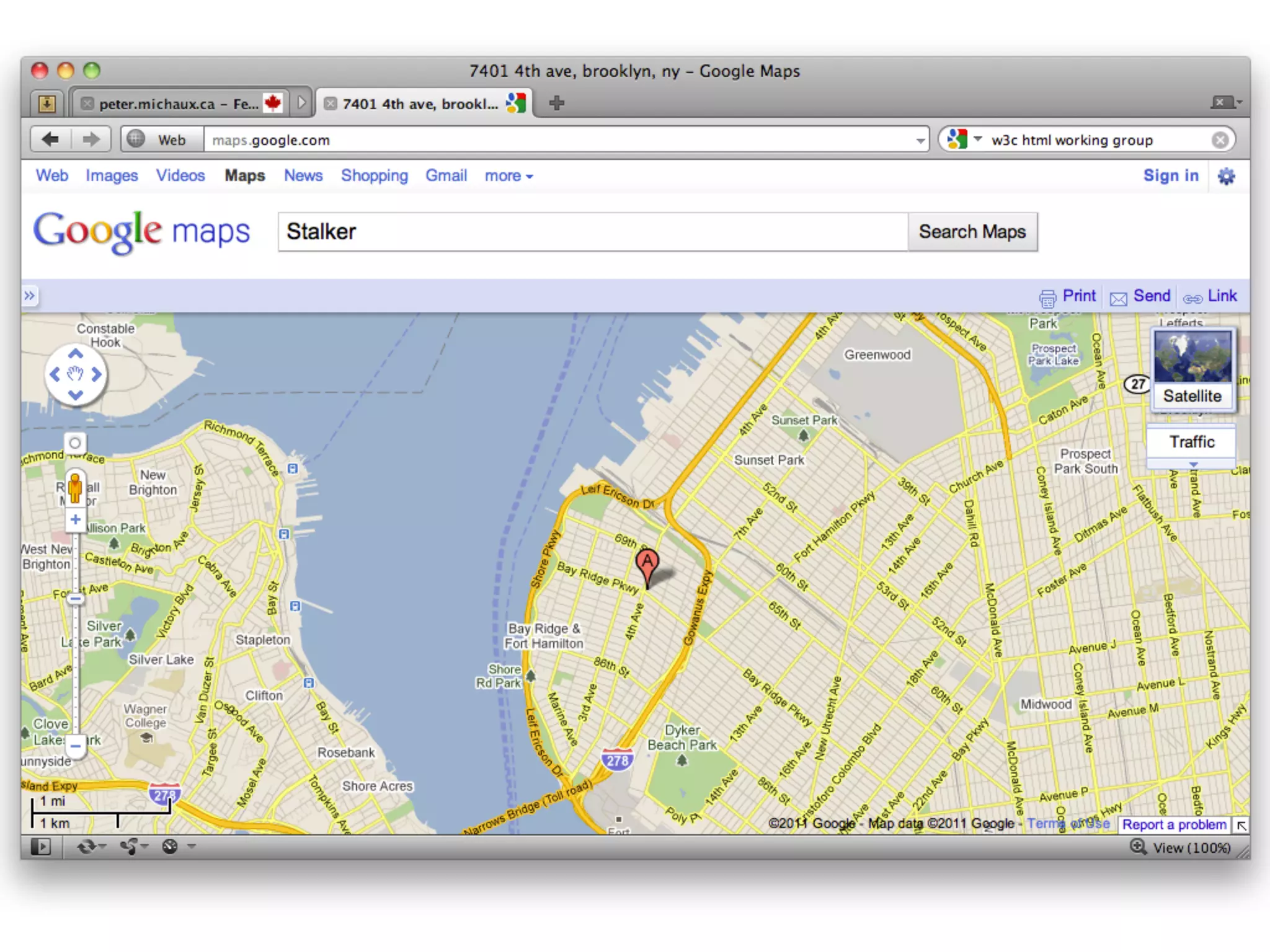Click the browser back arrow

pyautogui.click(x=51, y=139)
